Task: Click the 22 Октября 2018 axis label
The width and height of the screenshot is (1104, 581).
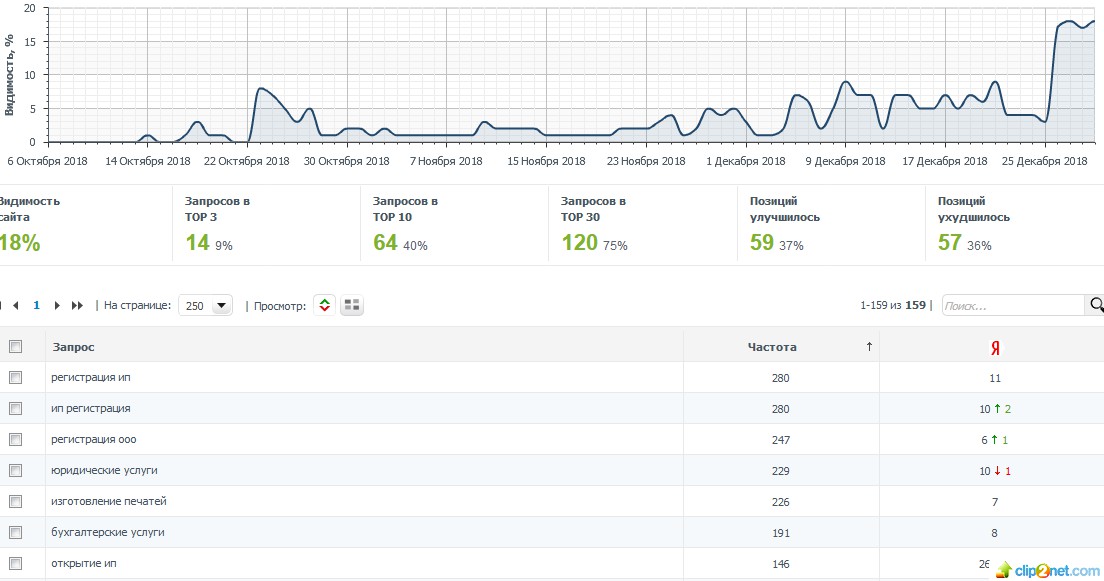Action: (246, 161)
